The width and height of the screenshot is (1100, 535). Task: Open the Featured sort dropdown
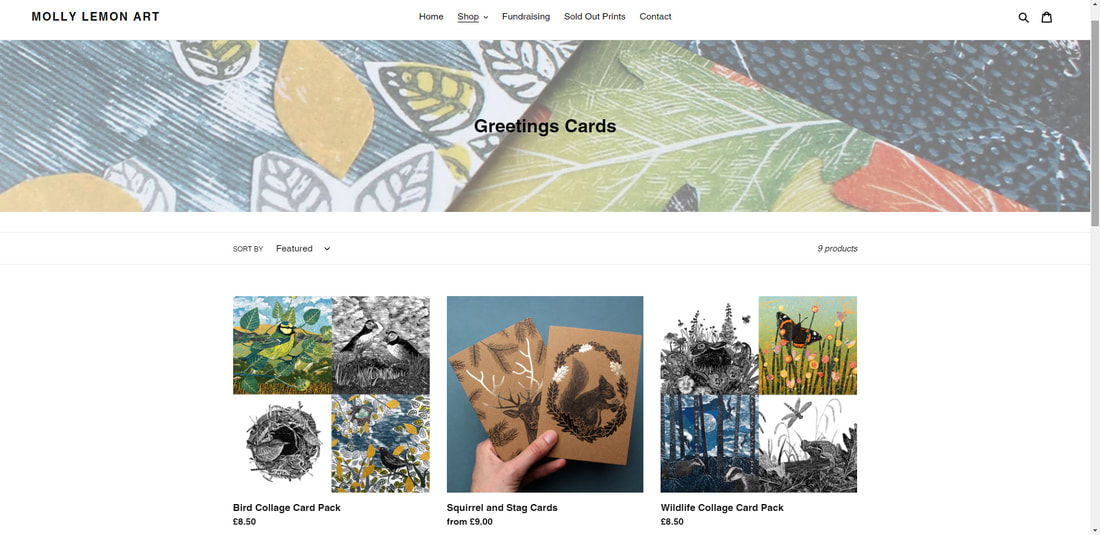303,248
